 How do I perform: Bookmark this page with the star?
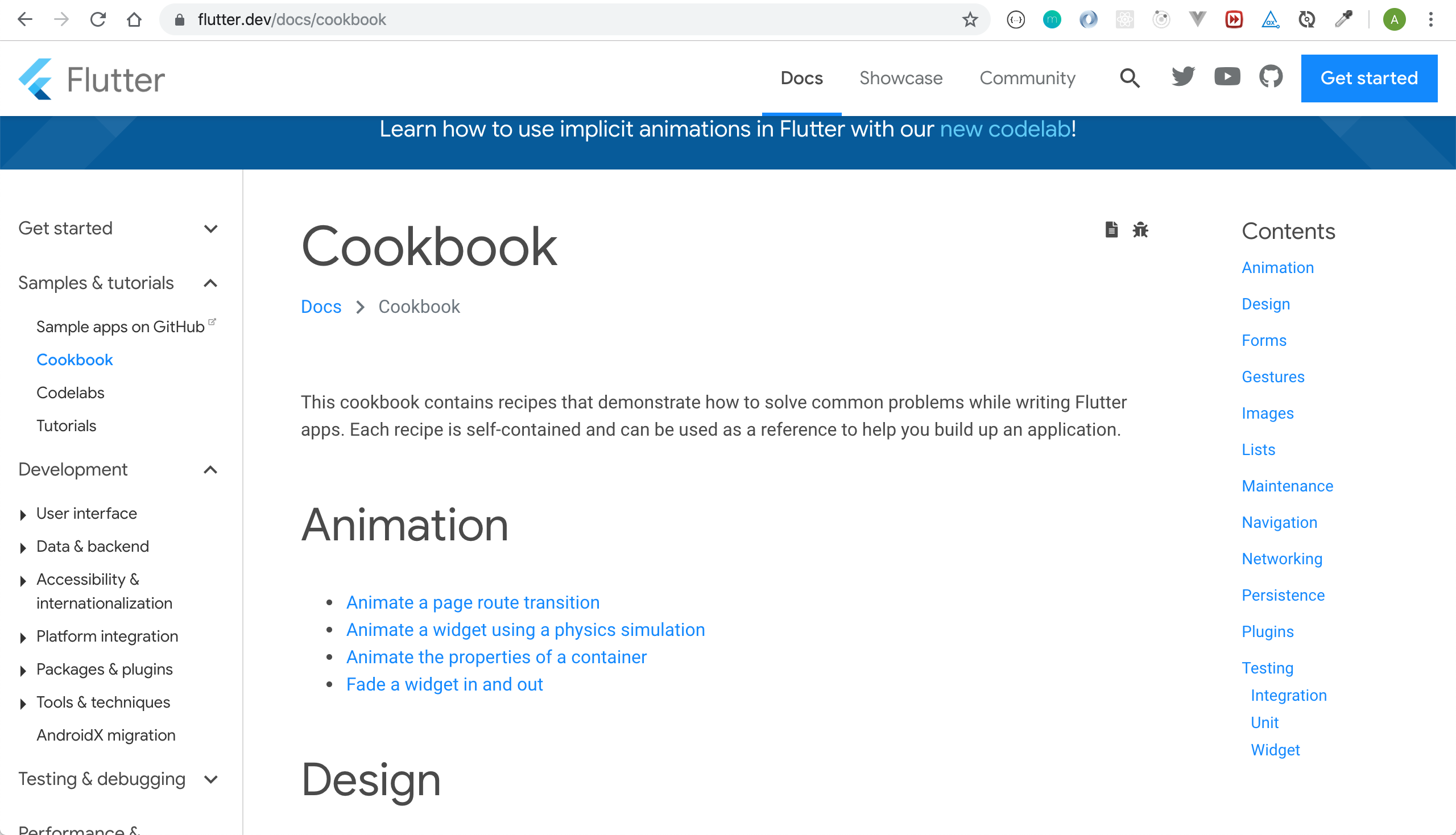point(970,19)
